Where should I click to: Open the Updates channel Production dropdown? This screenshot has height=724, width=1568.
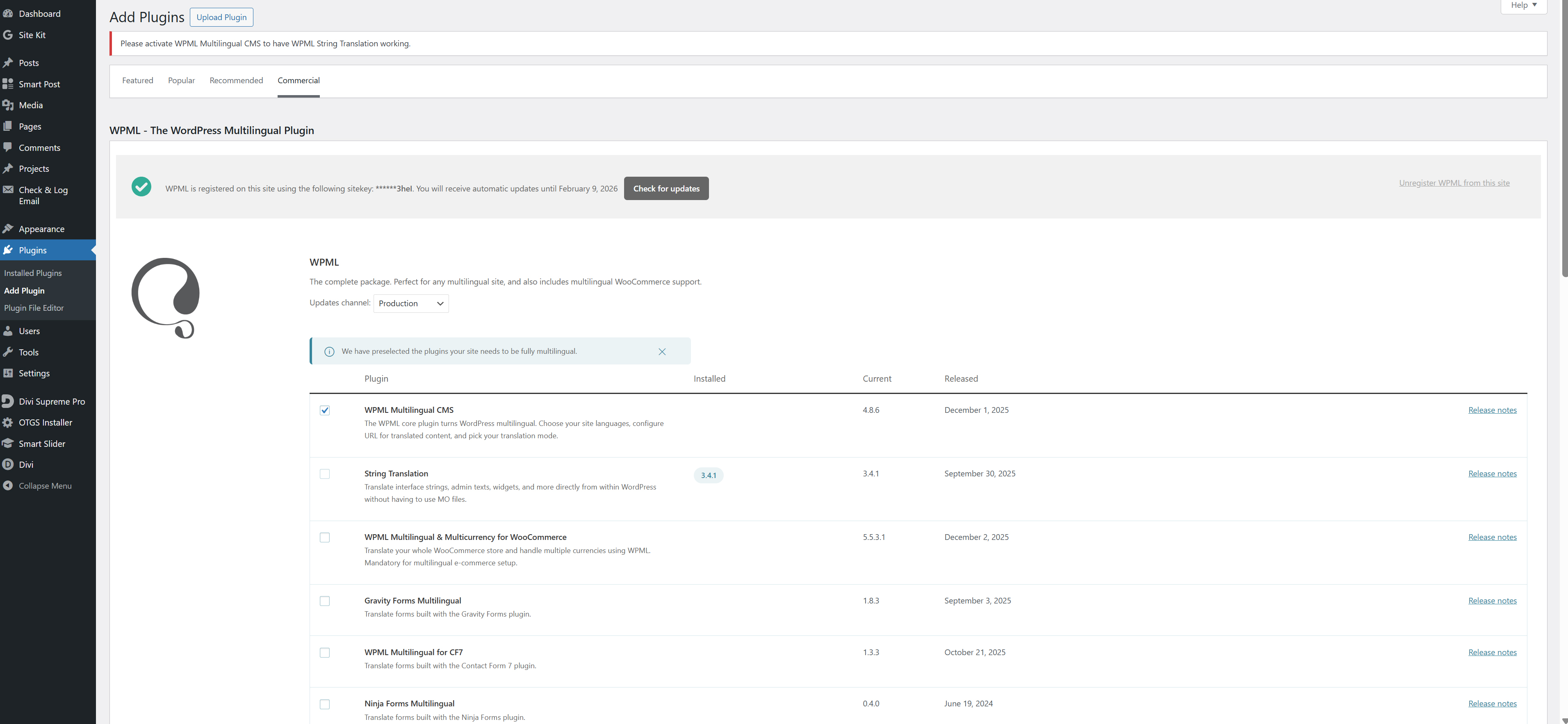coord(411,304)
